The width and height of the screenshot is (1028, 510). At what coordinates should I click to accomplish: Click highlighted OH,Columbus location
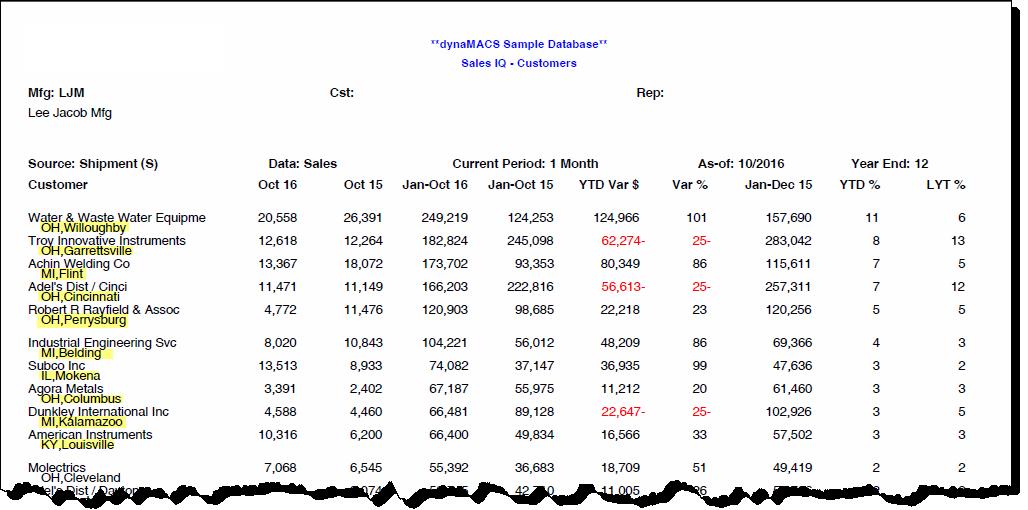[x=81, y=399]
